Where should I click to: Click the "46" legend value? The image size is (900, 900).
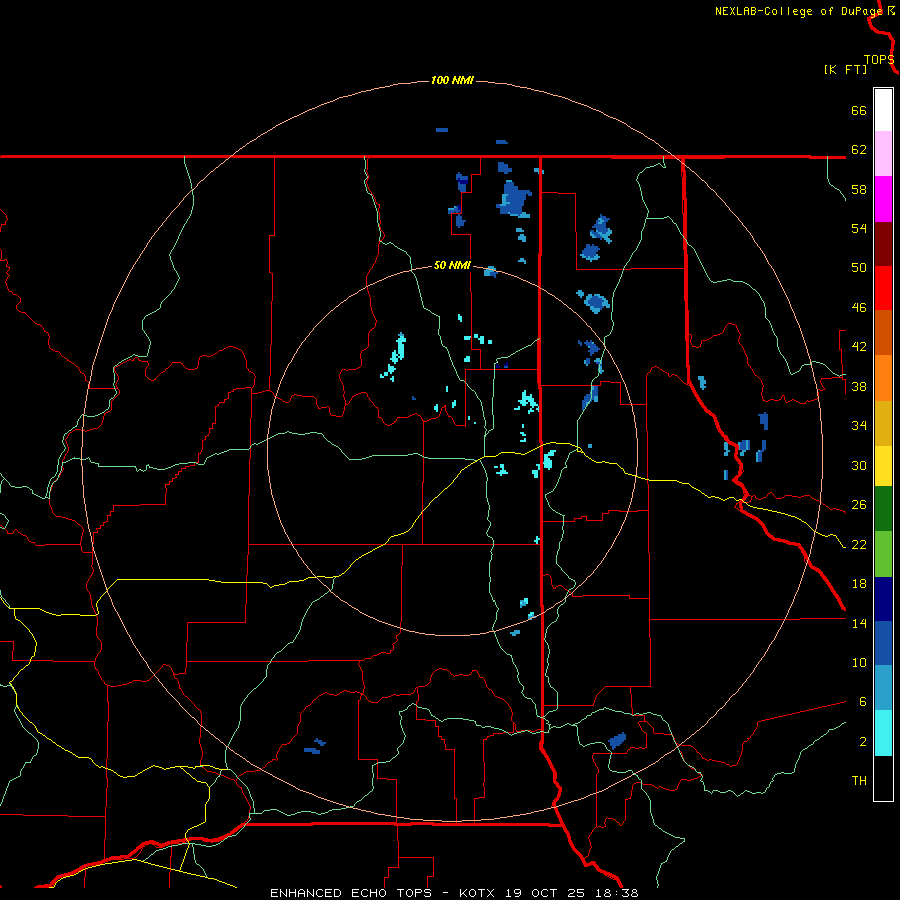(859, 308)
